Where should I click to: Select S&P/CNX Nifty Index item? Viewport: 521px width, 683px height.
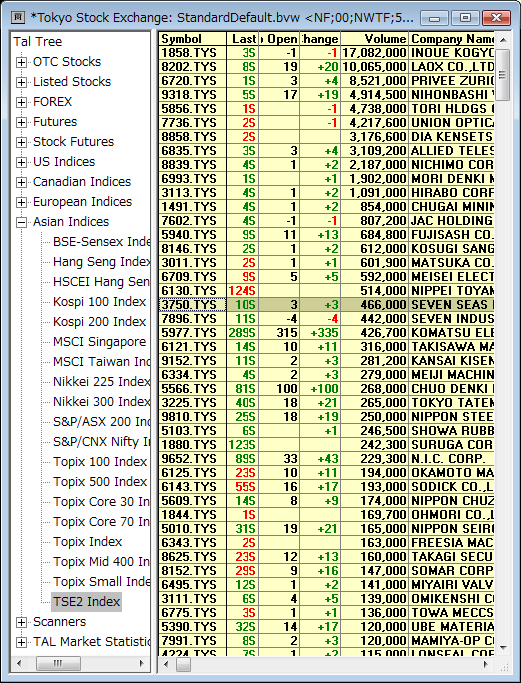coord(101,442)
